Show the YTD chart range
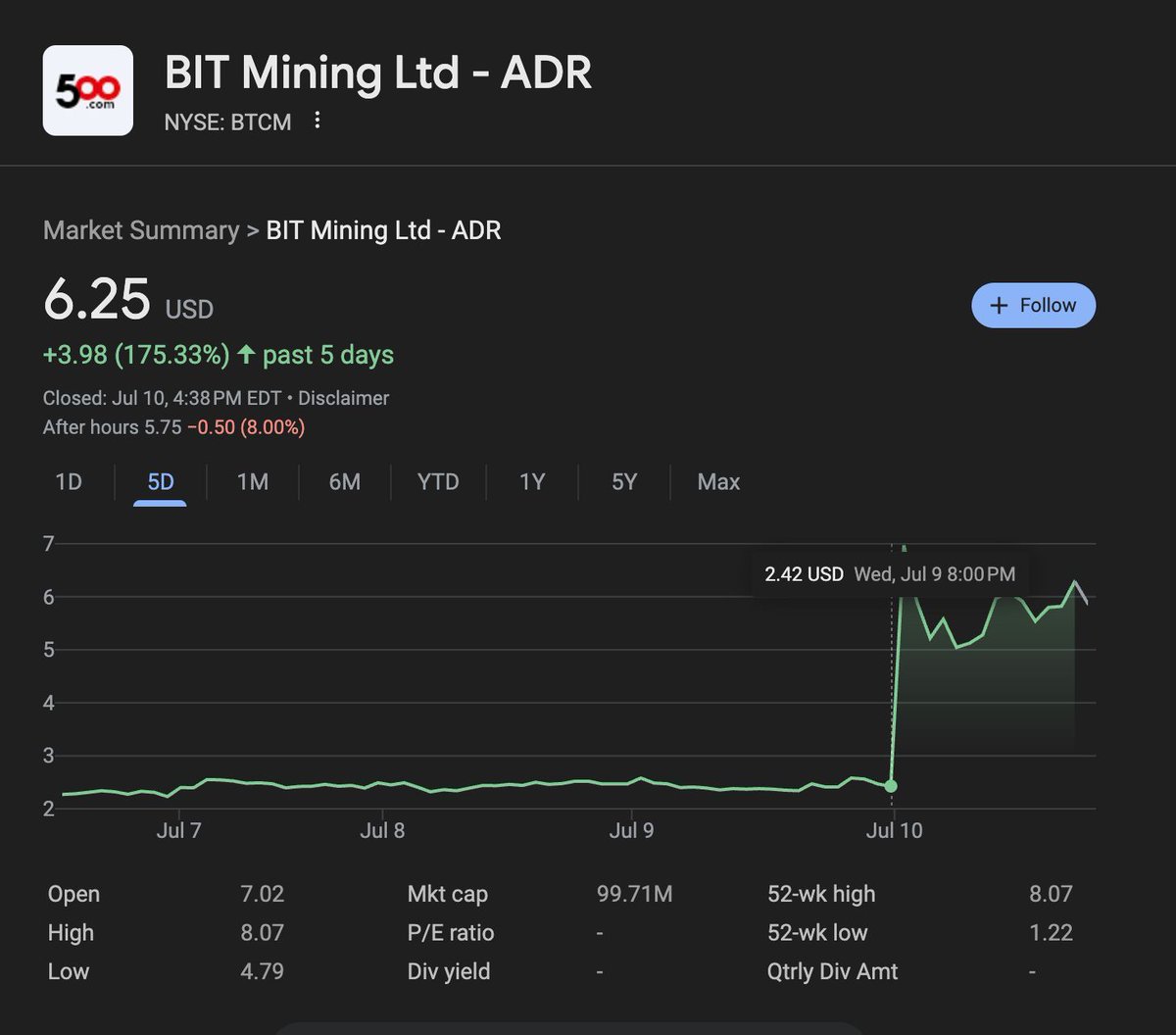The image size is (1176, 1035). click(x=438, y=482)
